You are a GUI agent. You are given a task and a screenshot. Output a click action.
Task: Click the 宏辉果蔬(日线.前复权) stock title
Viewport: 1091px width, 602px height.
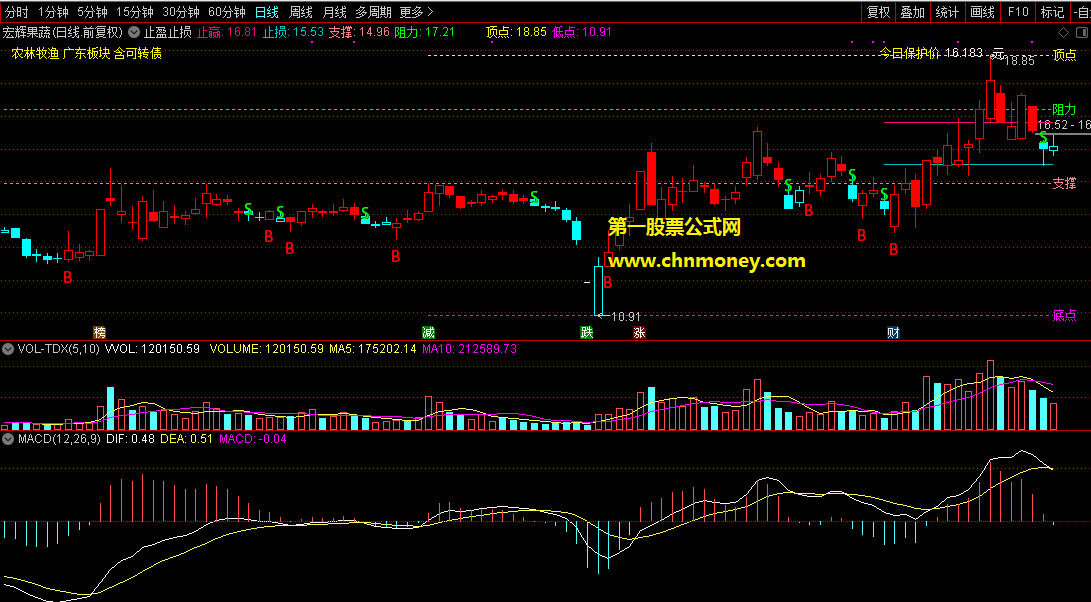[x=63, y=32]
